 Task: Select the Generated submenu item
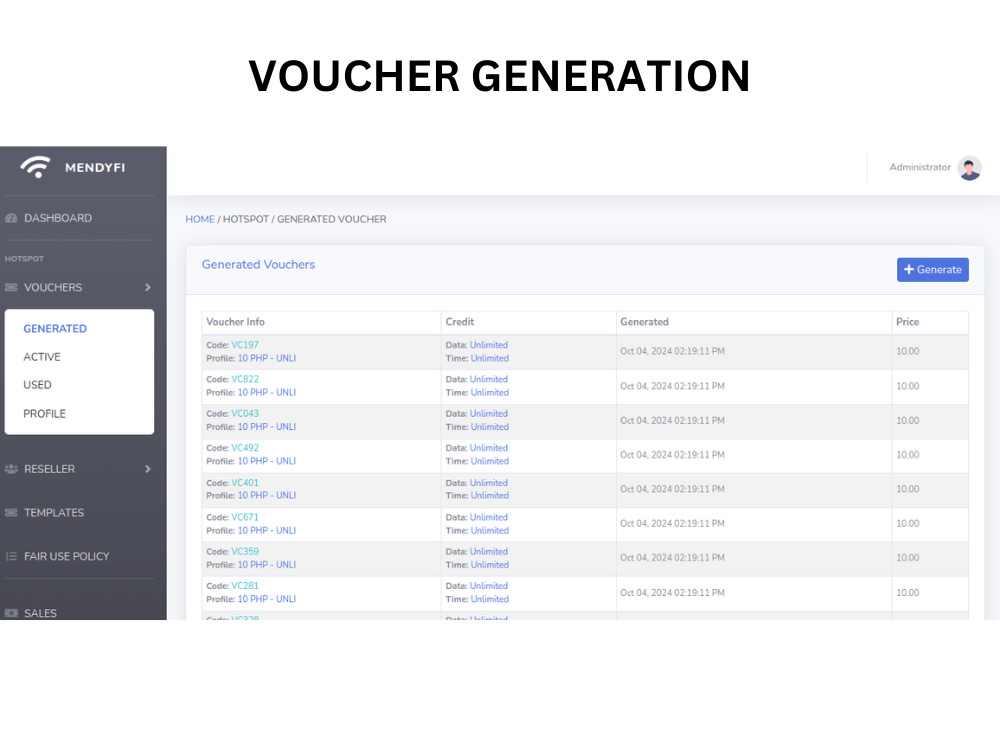55,328
